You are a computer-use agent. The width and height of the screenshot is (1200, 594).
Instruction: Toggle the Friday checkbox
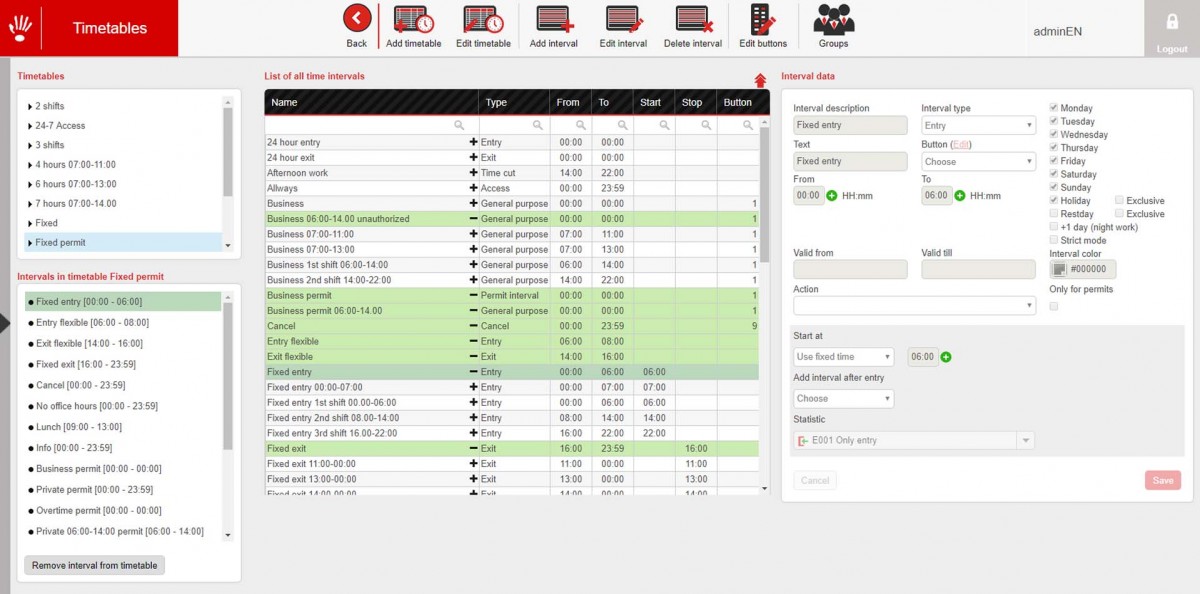[x=1054, y=161]
